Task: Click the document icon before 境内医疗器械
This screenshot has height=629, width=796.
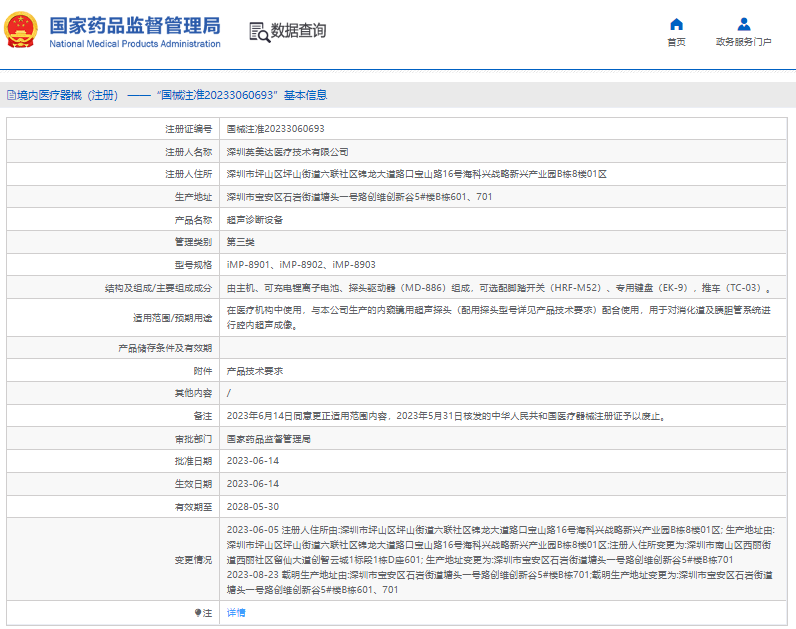Action: (11, 95)
